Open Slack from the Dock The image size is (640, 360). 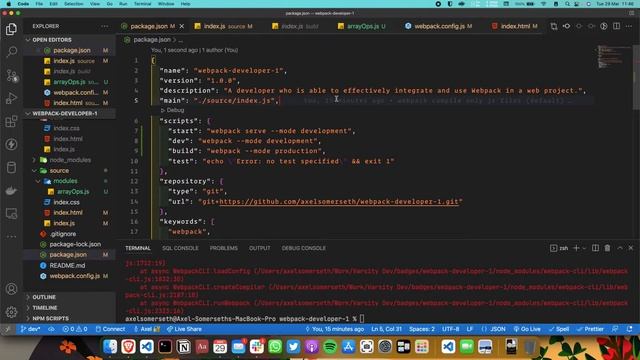click(x=257, y=347)
